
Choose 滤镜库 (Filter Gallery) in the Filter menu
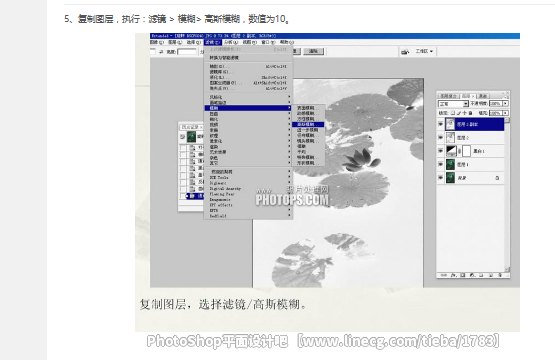point(248,72)
